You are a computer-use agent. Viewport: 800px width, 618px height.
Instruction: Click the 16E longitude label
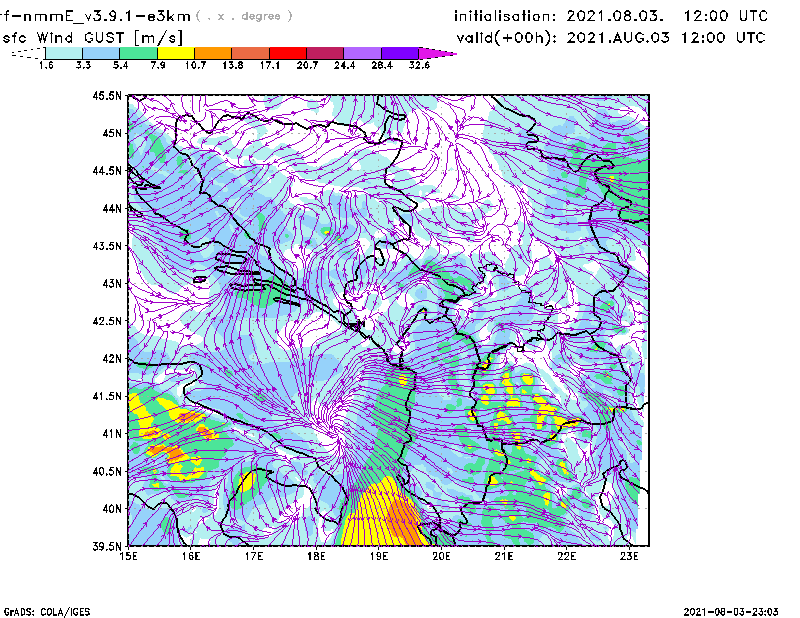[x=191, y=556]
